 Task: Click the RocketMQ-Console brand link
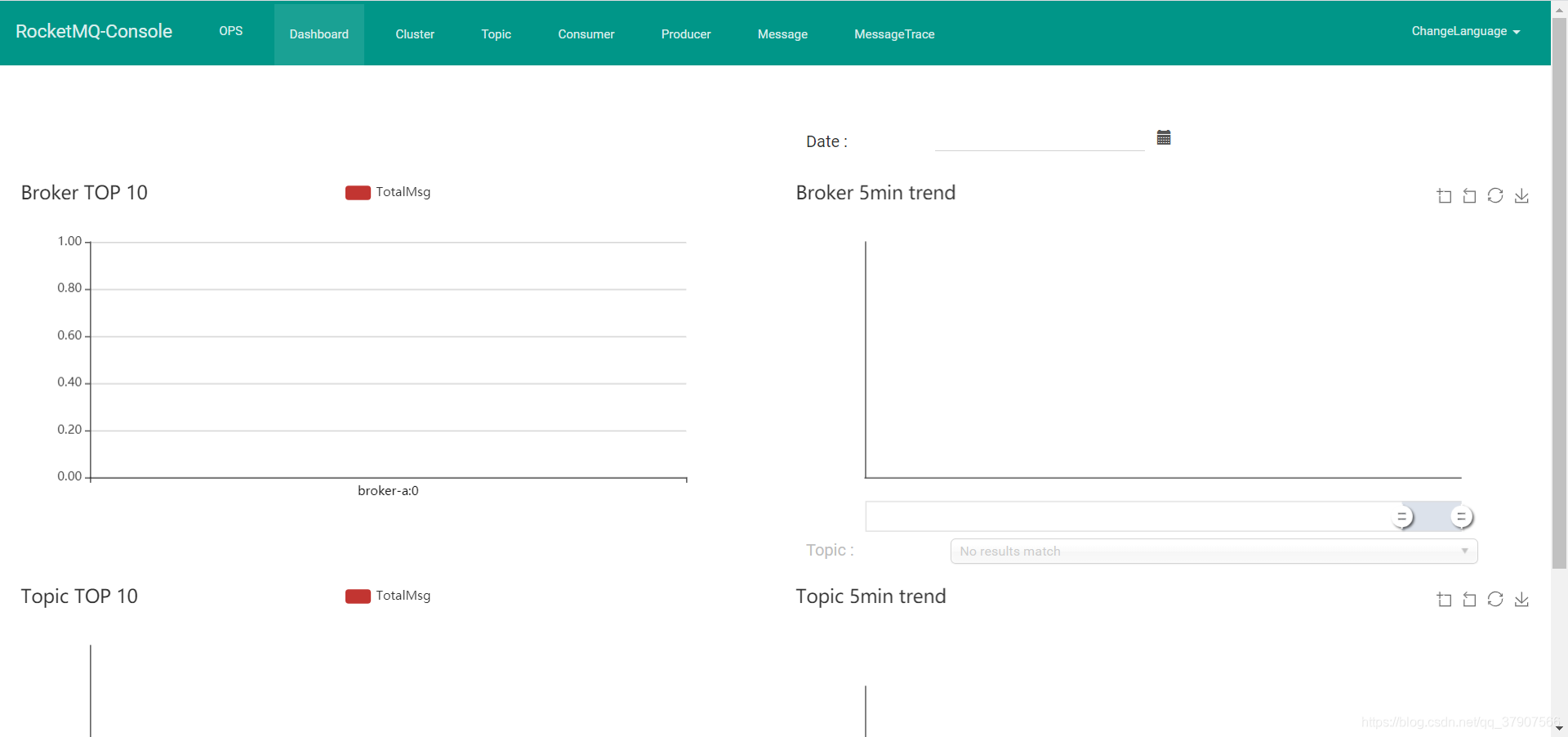[x=94, y=31]
